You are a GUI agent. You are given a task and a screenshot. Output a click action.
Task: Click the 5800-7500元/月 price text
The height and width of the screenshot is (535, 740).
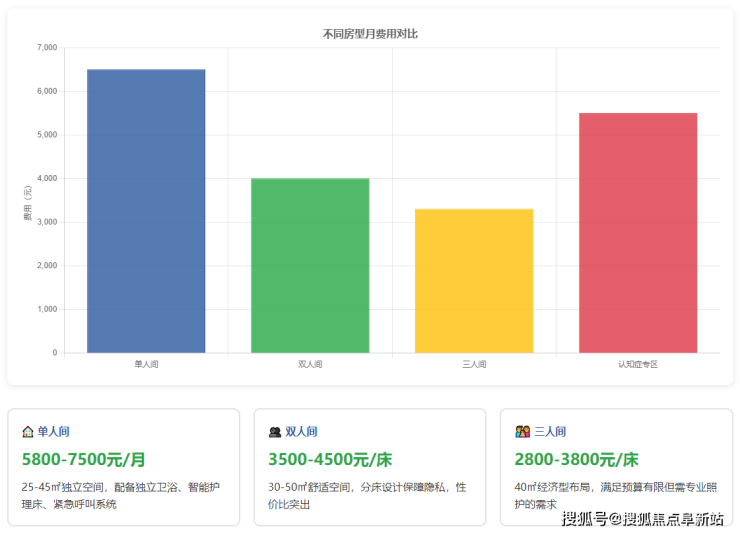point(84,460)
